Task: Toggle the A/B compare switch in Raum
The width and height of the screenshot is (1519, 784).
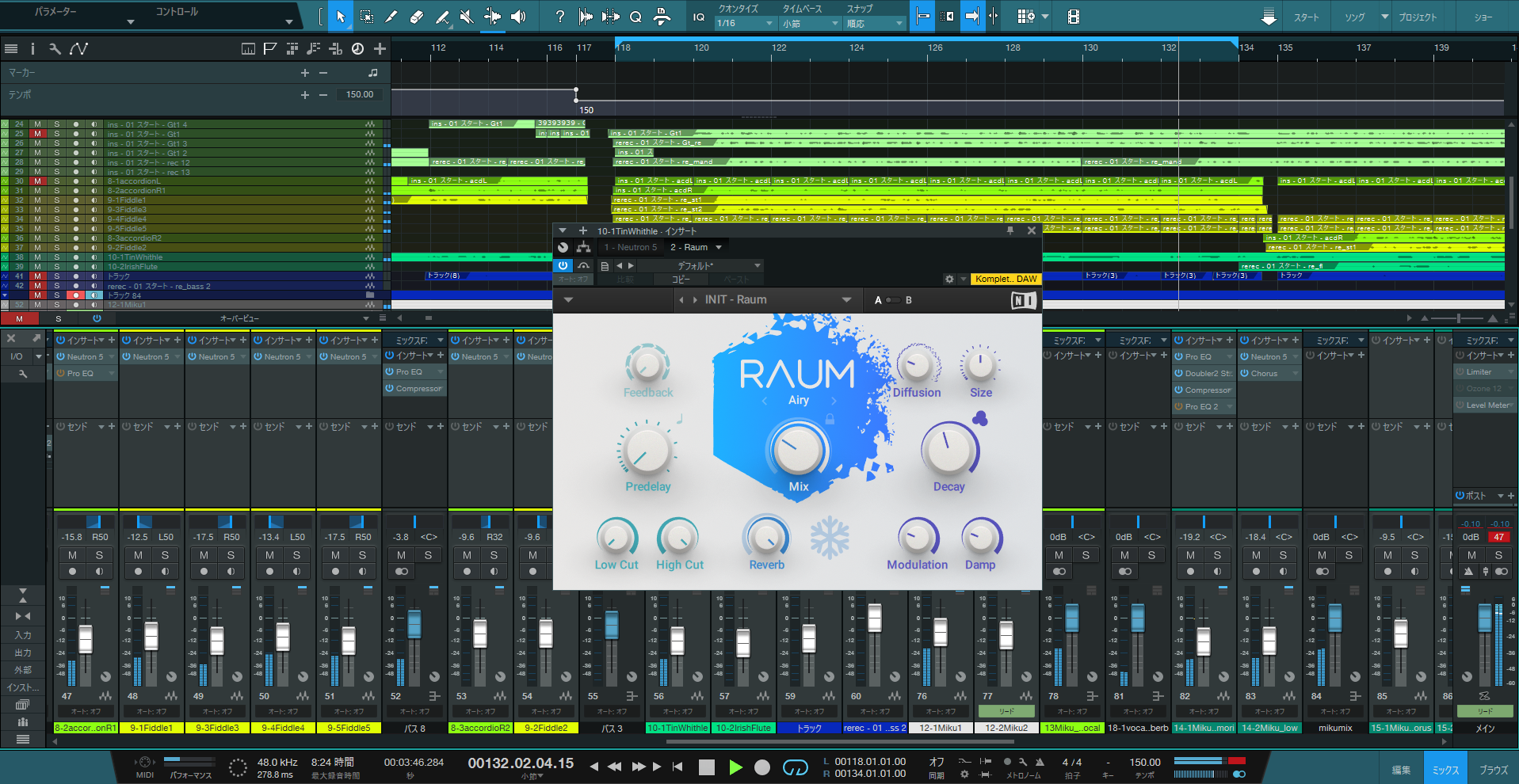Action: coord(893,300)
